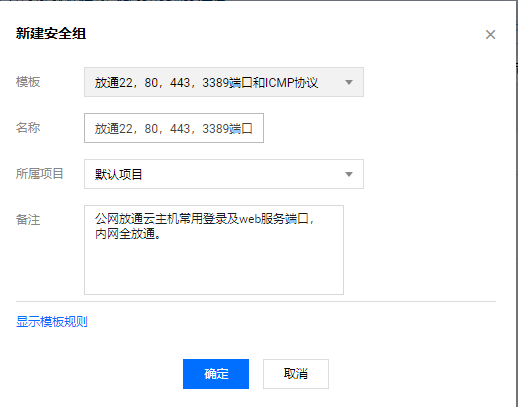Viewport: 518px width, 407px height.
Task: Confirm with the 确定 button
Action: click(216, 374)
